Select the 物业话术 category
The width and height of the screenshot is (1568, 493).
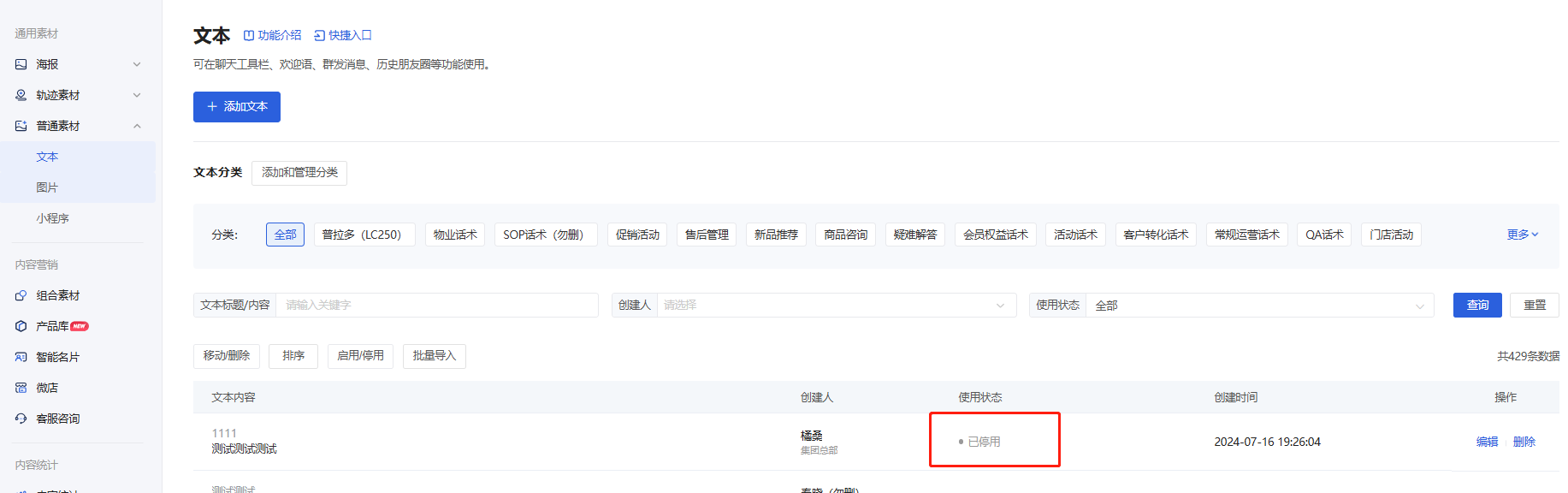[455, 235]
